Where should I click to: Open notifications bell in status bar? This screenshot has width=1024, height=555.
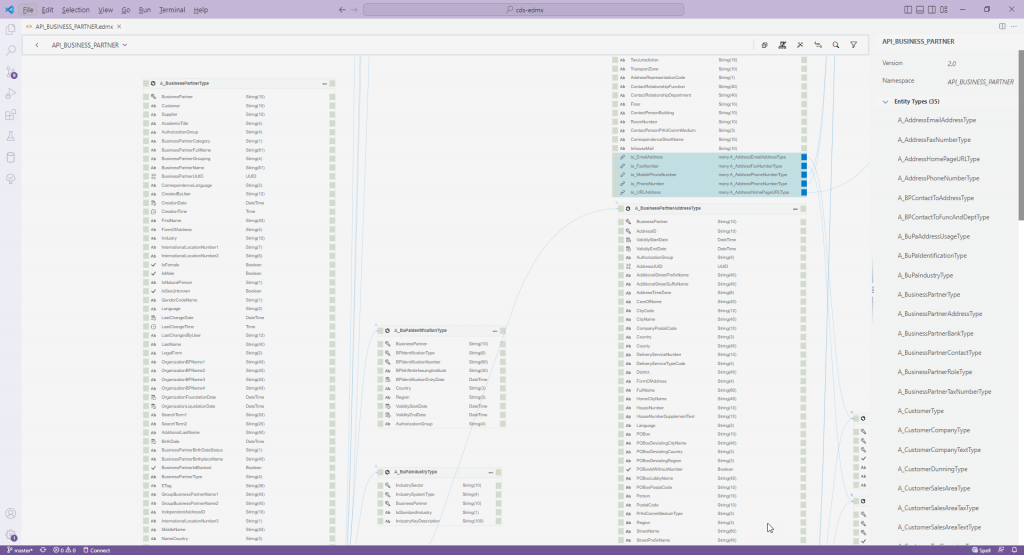coord(1014,550)
